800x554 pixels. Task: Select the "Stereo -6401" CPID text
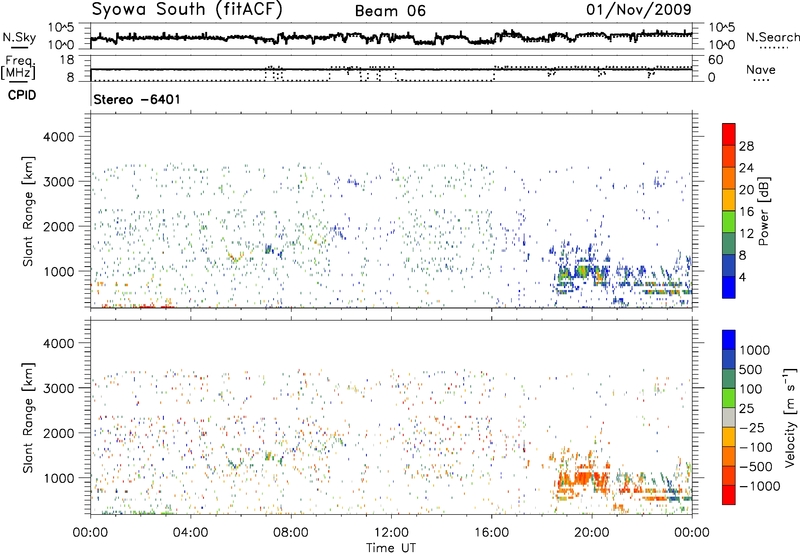coord(137,99)
